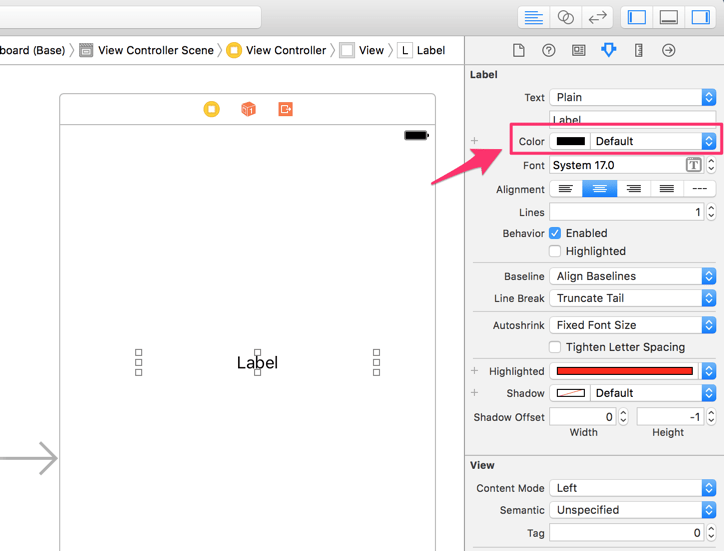Open the Autoshrink Fixed Font Size dropdown
Screen dimensions: 724x551
tap(633, 325)
